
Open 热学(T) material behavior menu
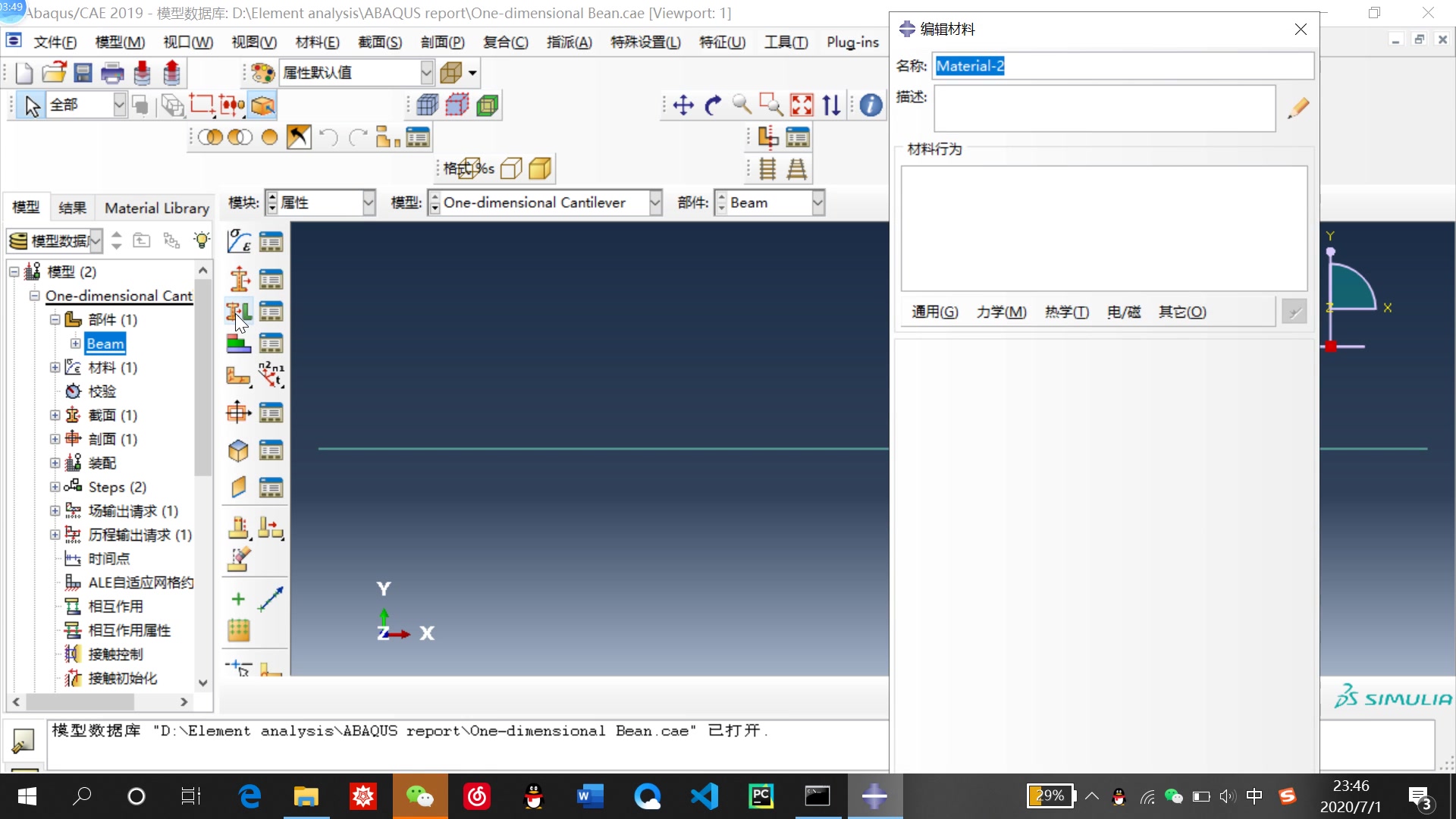1066,312
